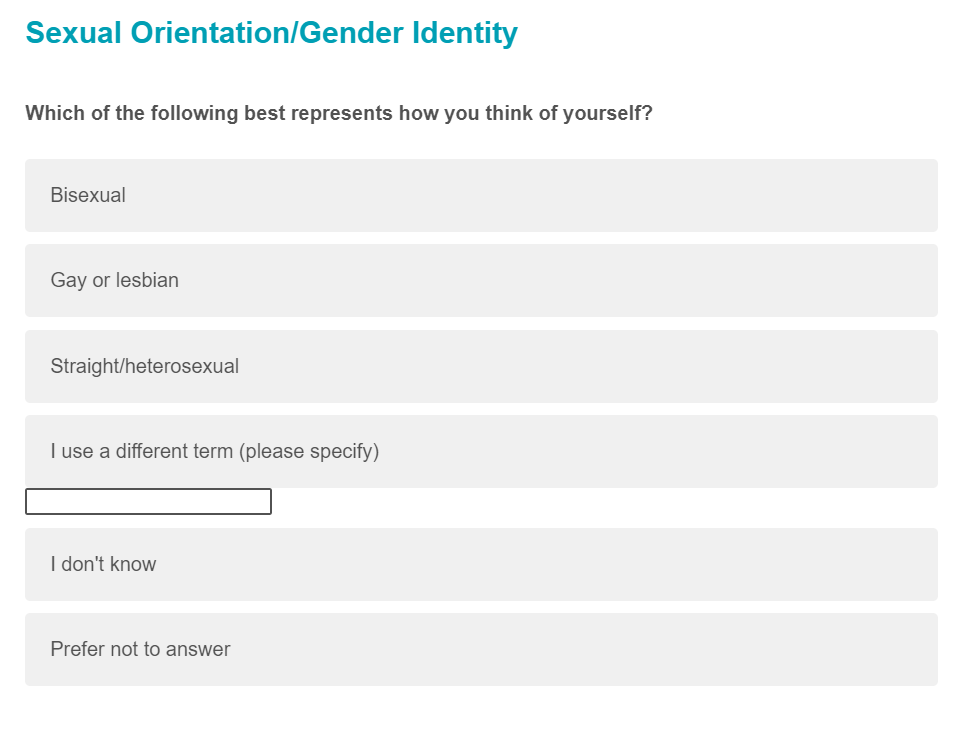
Task: Select "Prefer not to answer"
Action: pos(480,649)
